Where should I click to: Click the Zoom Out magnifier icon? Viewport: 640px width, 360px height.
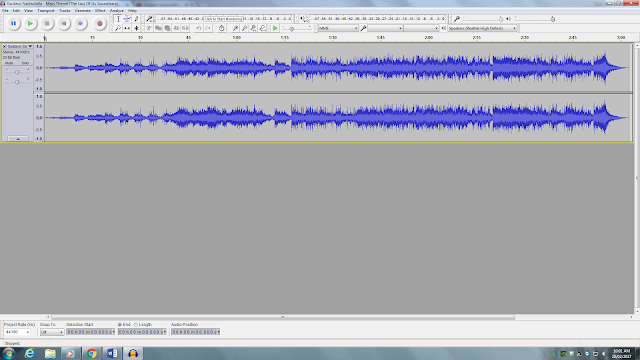coord(244,28)
